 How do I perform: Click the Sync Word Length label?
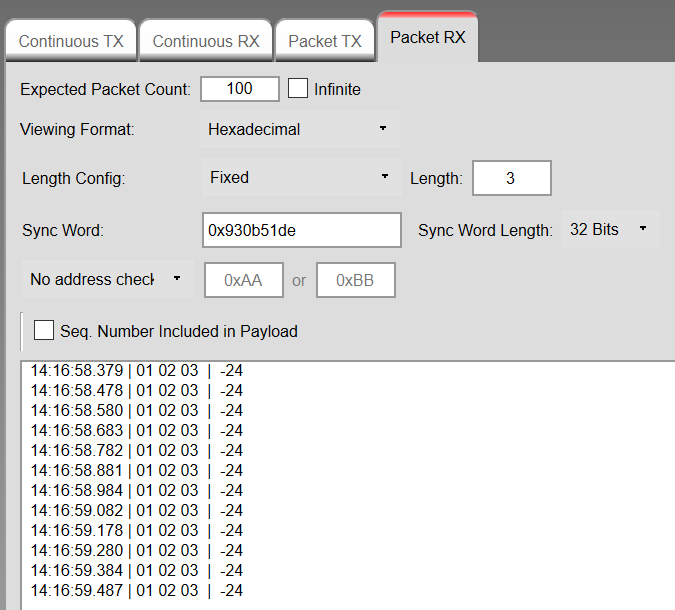pos(486,230)
